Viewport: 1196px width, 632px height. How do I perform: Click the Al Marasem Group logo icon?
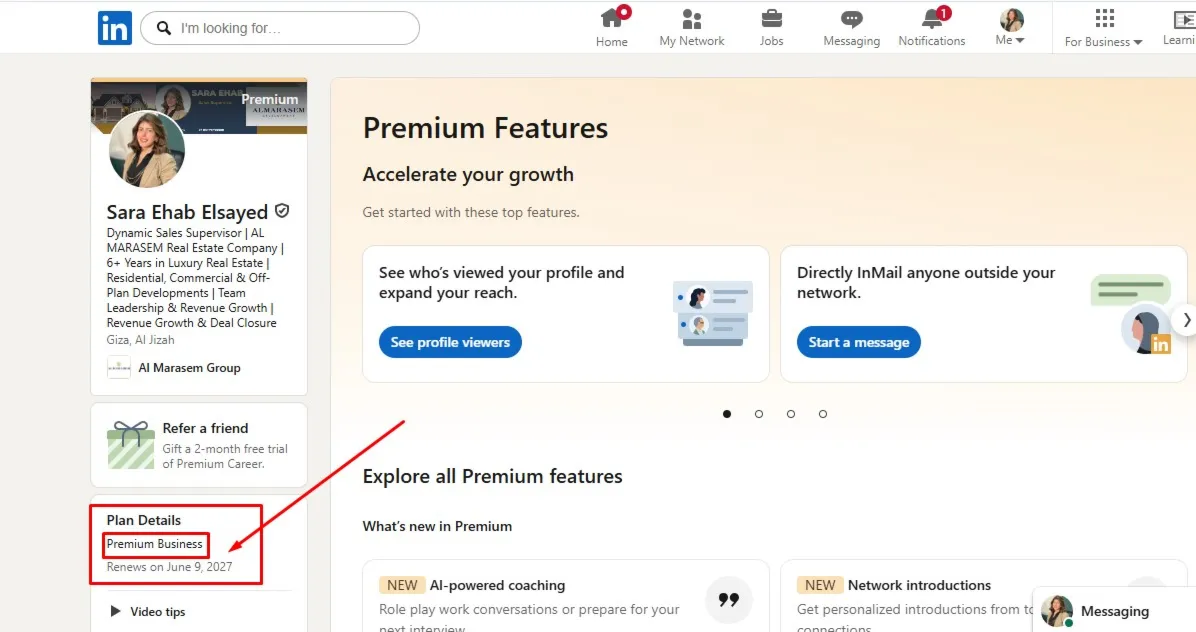[x=118, y=367]
